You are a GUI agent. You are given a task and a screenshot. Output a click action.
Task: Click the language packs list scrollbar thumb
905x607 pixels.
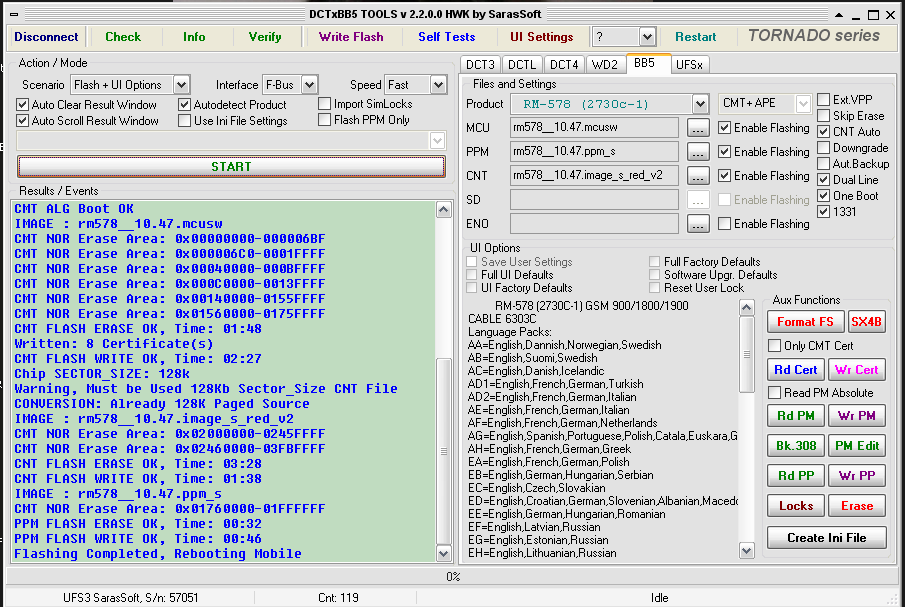[x=746, y=354]
